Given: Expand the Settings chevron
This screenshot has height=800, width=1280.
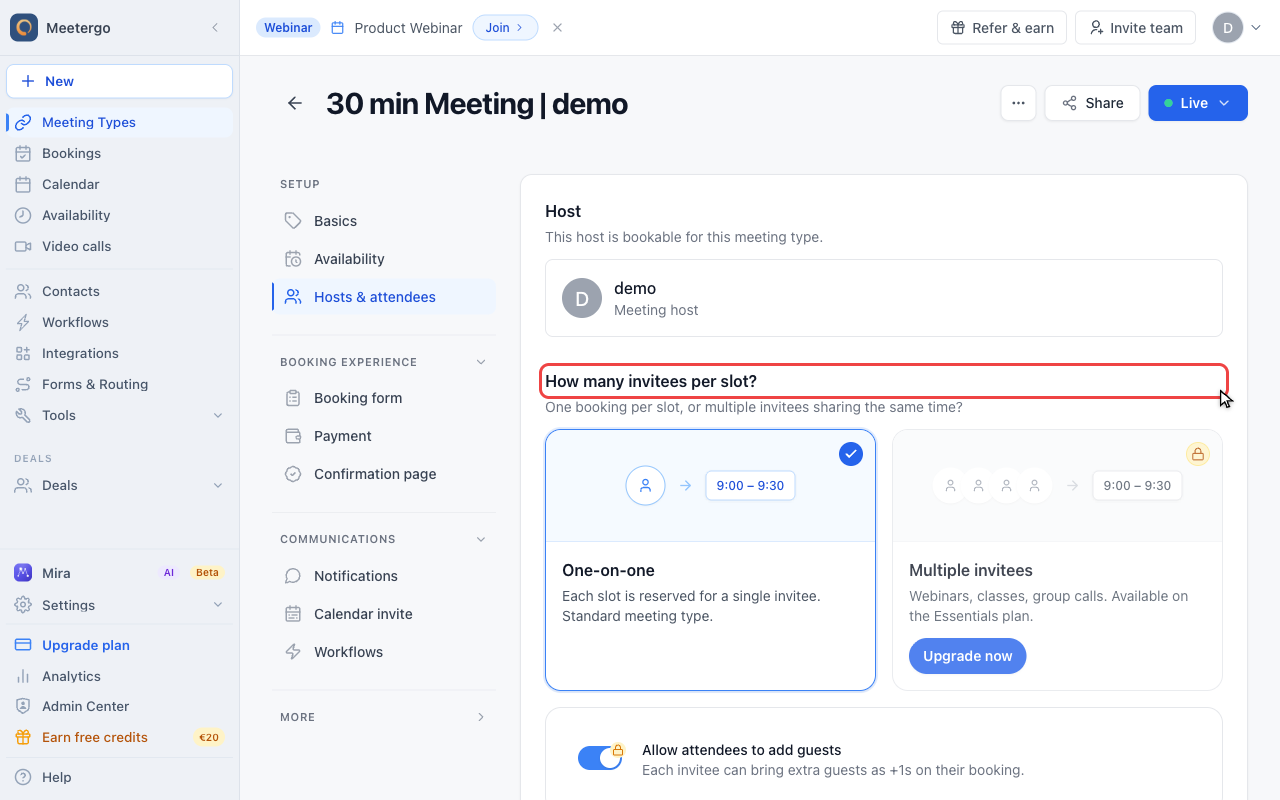Looking at the screenshot, I should coord(218,605).
